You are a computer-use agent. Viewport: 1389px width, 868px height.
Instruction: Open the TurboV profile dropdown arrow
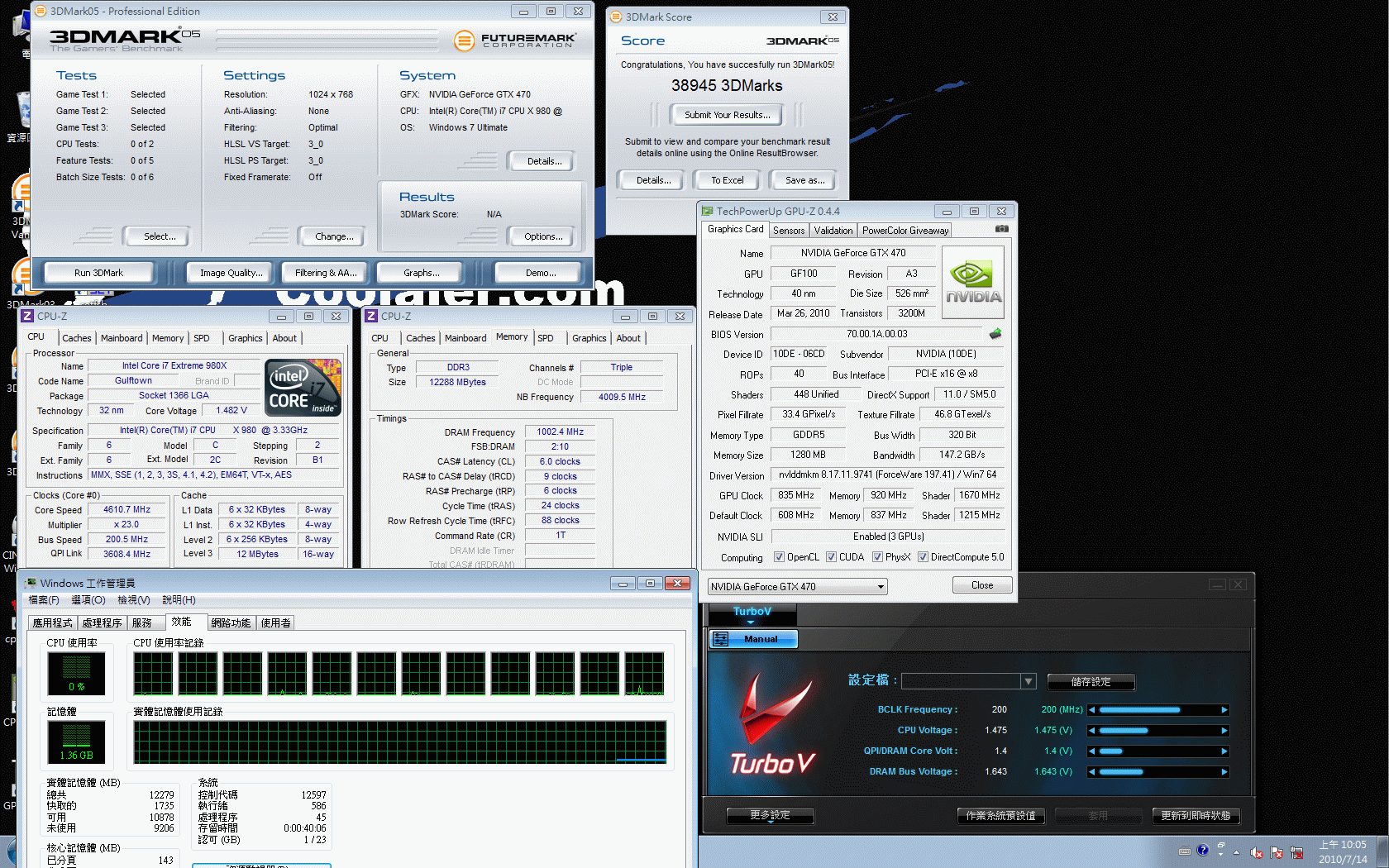[1029, 682]
